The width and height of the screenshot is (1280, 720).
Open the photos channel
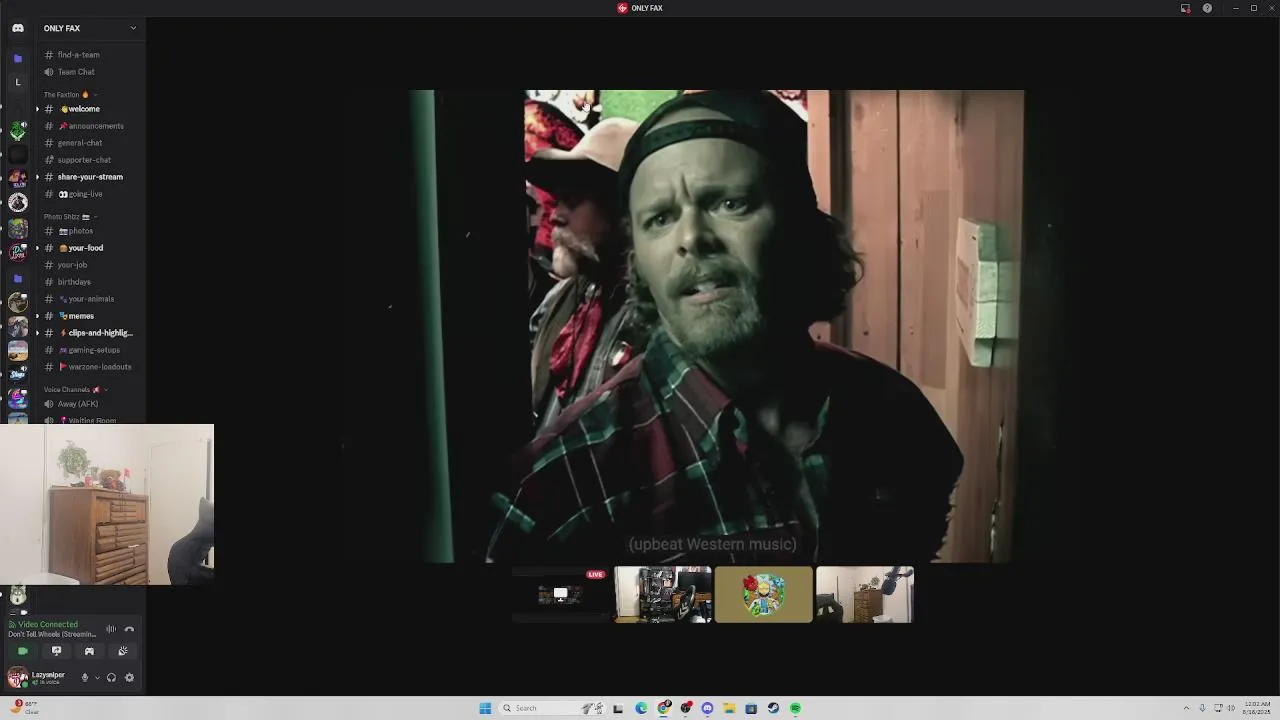pyautogui.click(x=88, y=231)
